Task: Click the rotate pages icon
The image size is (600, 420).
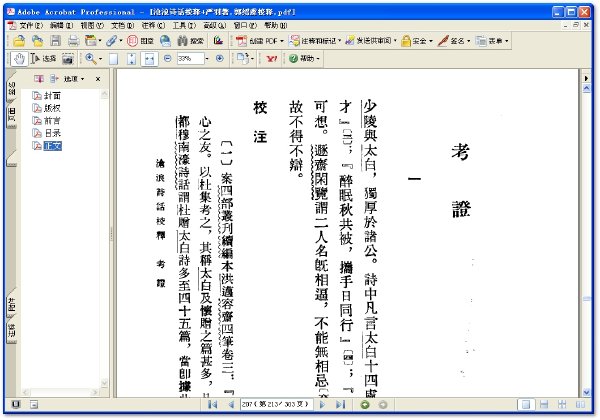Action: (x=243, y=59)
